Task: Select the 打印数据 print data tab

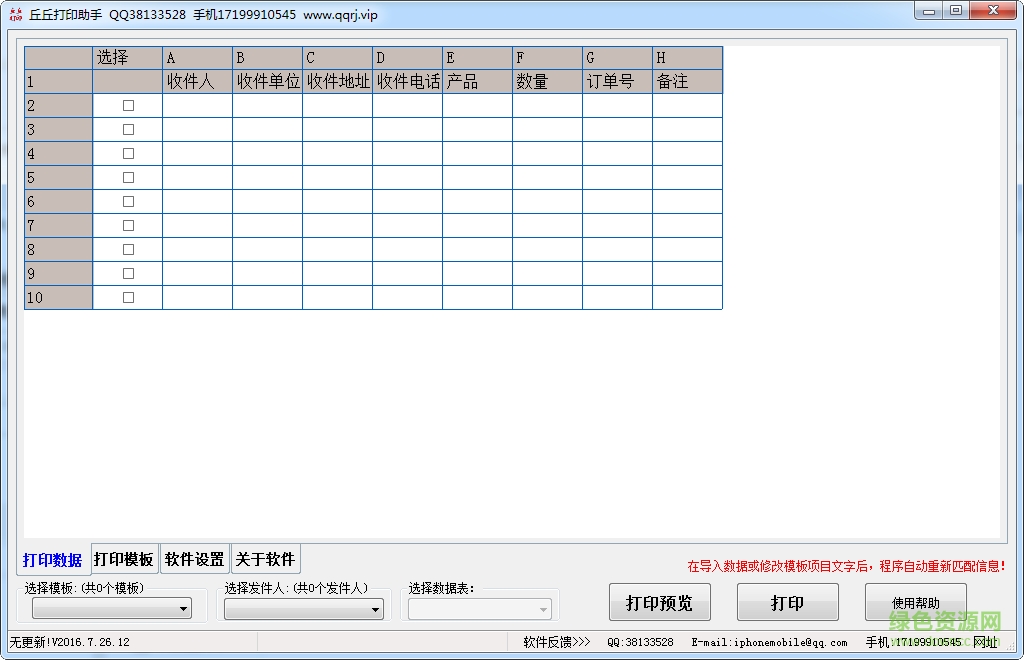Action: point(51,559)
